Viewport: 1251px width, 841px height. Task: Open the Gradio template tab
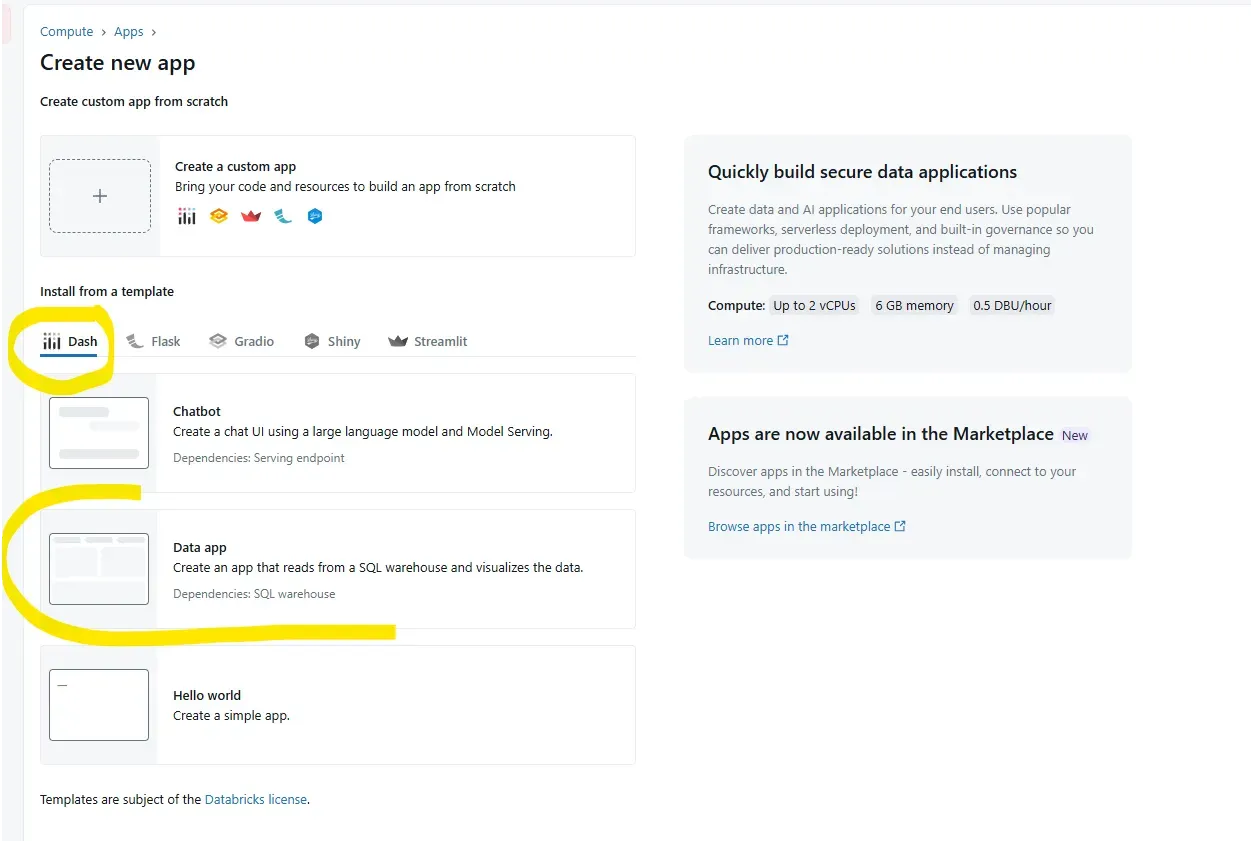(x=241, y=341)
